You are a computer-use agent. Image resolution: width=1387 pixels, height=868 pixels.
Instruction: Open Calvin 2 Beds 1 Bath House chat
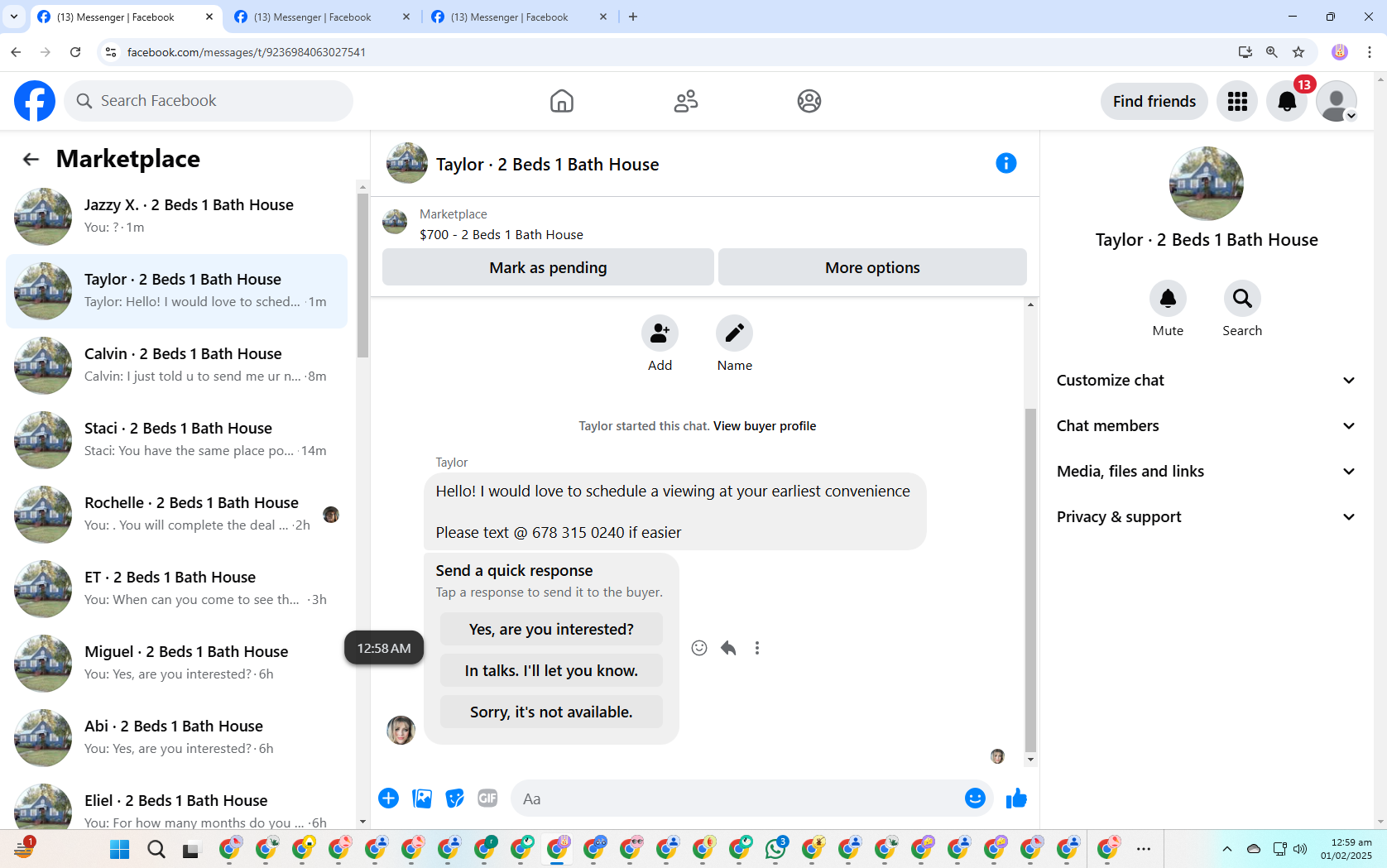coord(176,366)
